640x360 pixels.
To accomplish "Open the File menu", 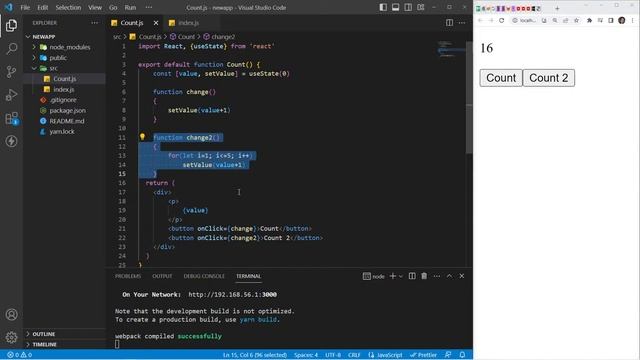I will (25, 7).
